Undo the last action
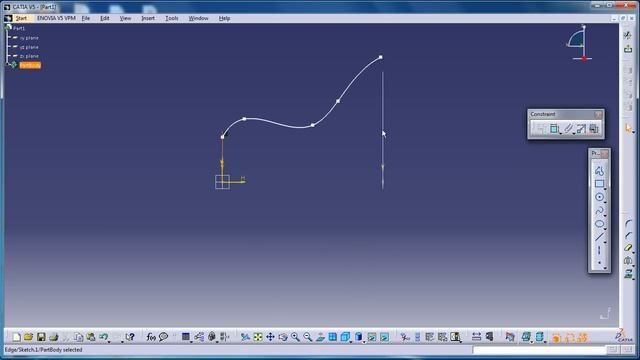 [103, 337]
